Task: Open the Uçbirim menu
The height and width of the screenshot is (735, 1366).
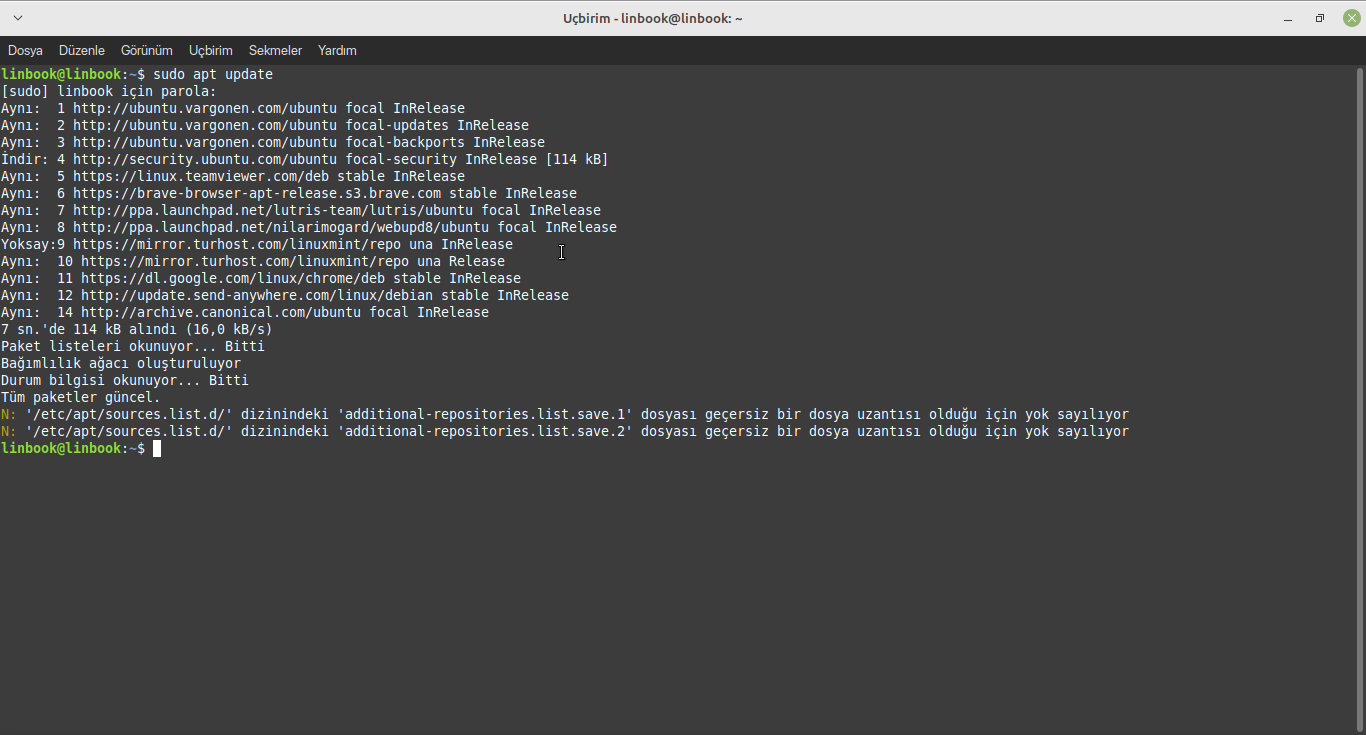Action: (x=211, y=50)
